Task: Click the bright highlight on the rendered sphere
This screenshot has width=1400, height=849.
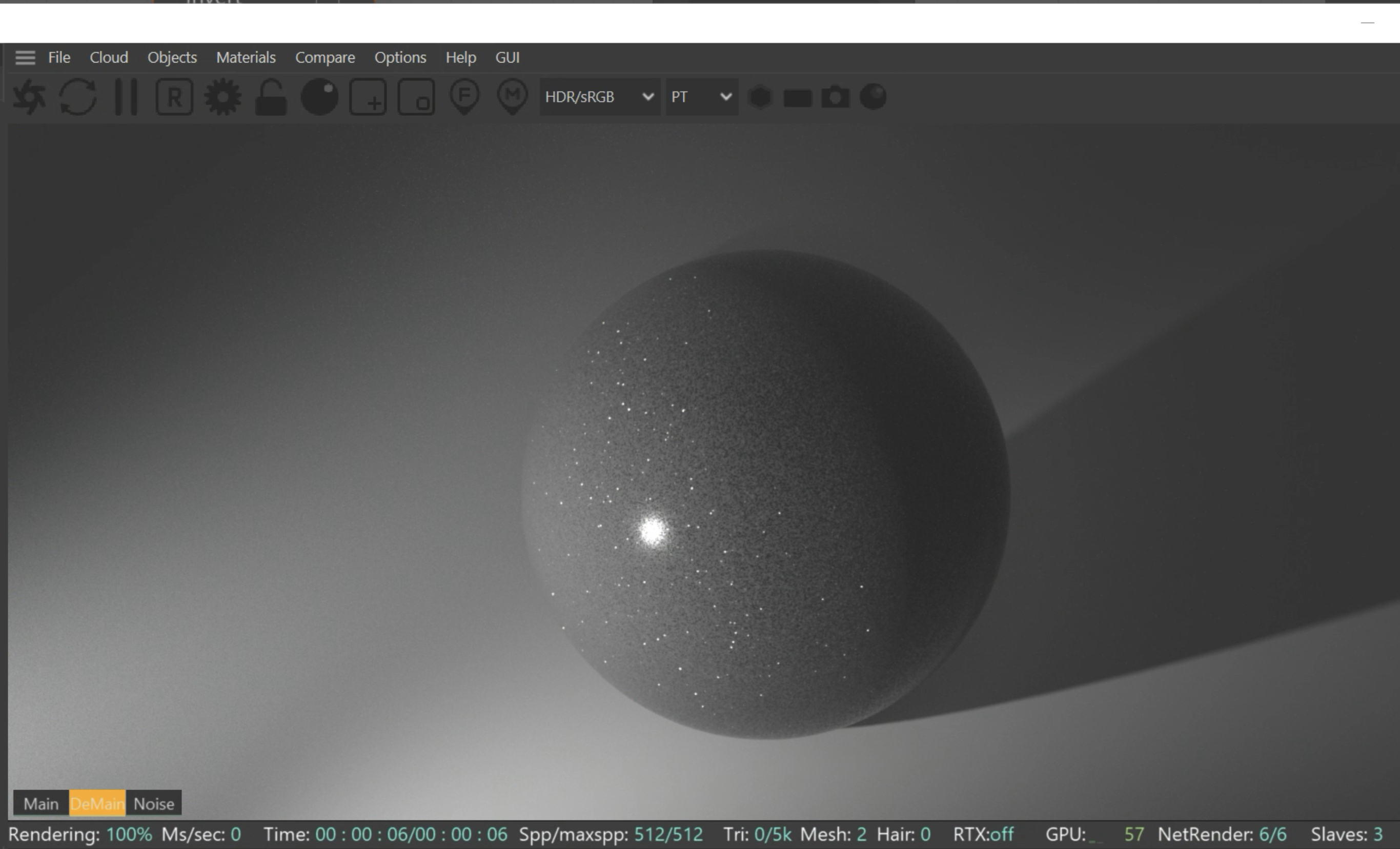Action: 652,531
